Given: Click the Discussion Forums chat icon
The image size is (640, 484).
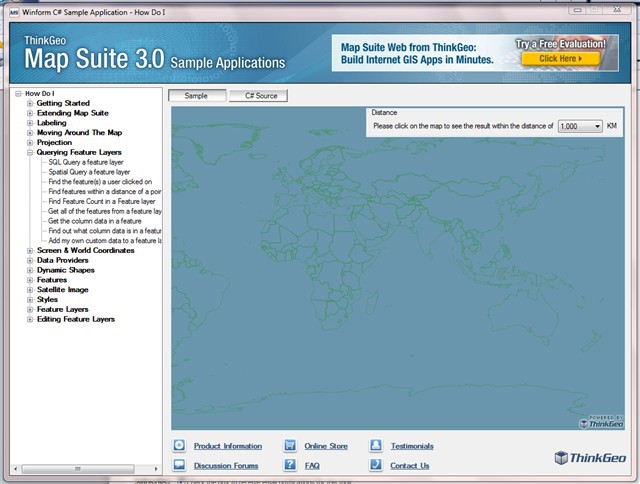Looking at the screenshot, I should coord(179,465).
